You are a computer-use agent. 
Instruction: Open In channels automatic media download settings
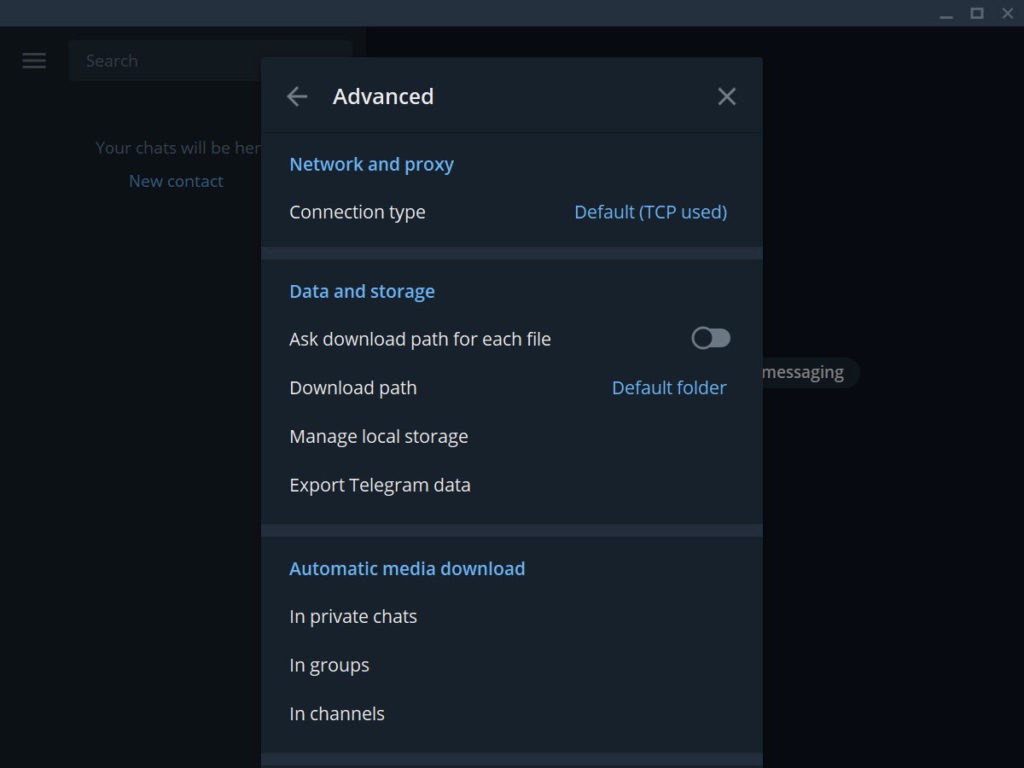click(336, 713)
